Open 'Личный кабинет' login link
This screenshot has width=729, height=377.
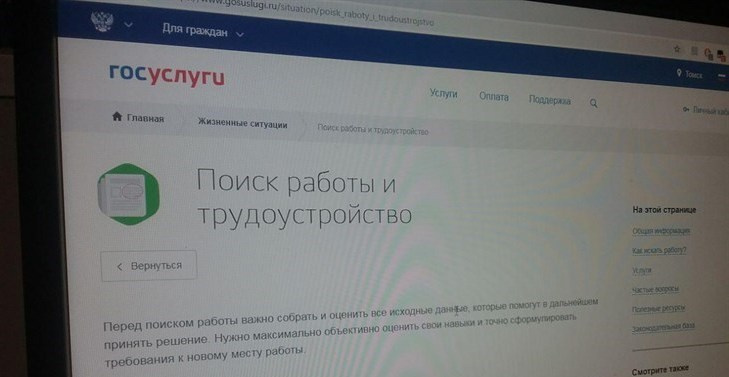705,111
